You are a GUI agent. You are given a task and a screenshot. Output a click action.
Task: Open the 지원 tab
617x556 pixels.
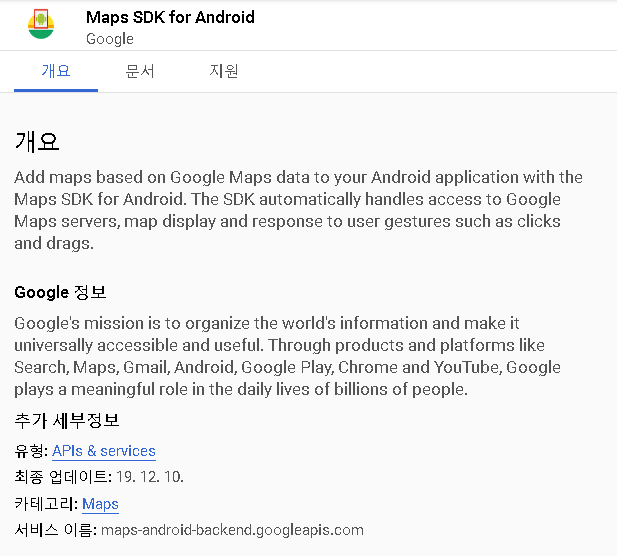tap(224, 71)
